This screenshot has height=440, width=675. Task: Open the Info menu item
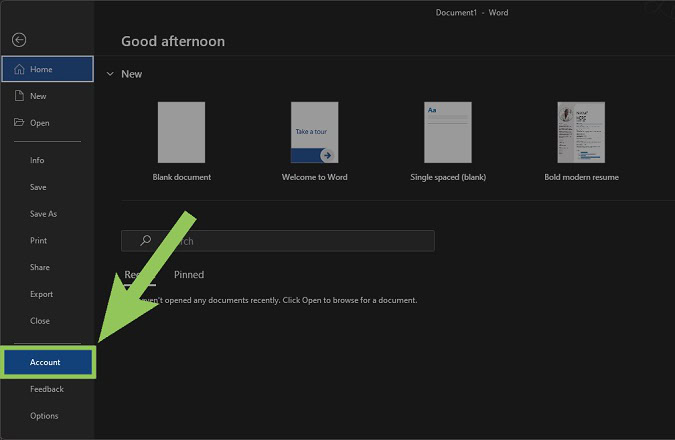[x=37, y=160]
